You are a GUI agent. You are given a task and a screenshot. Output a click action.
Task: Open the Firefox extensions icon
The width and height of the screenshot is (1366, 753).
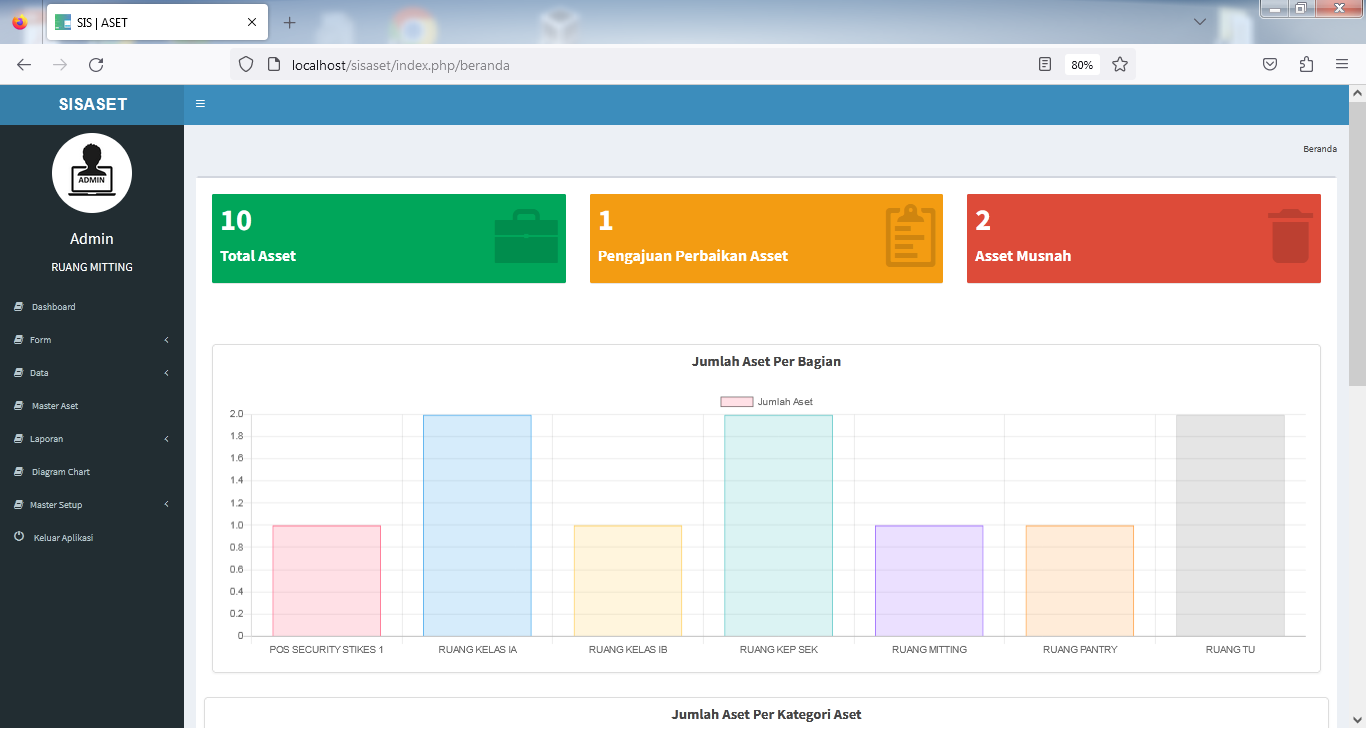(x=1306, y=65)
